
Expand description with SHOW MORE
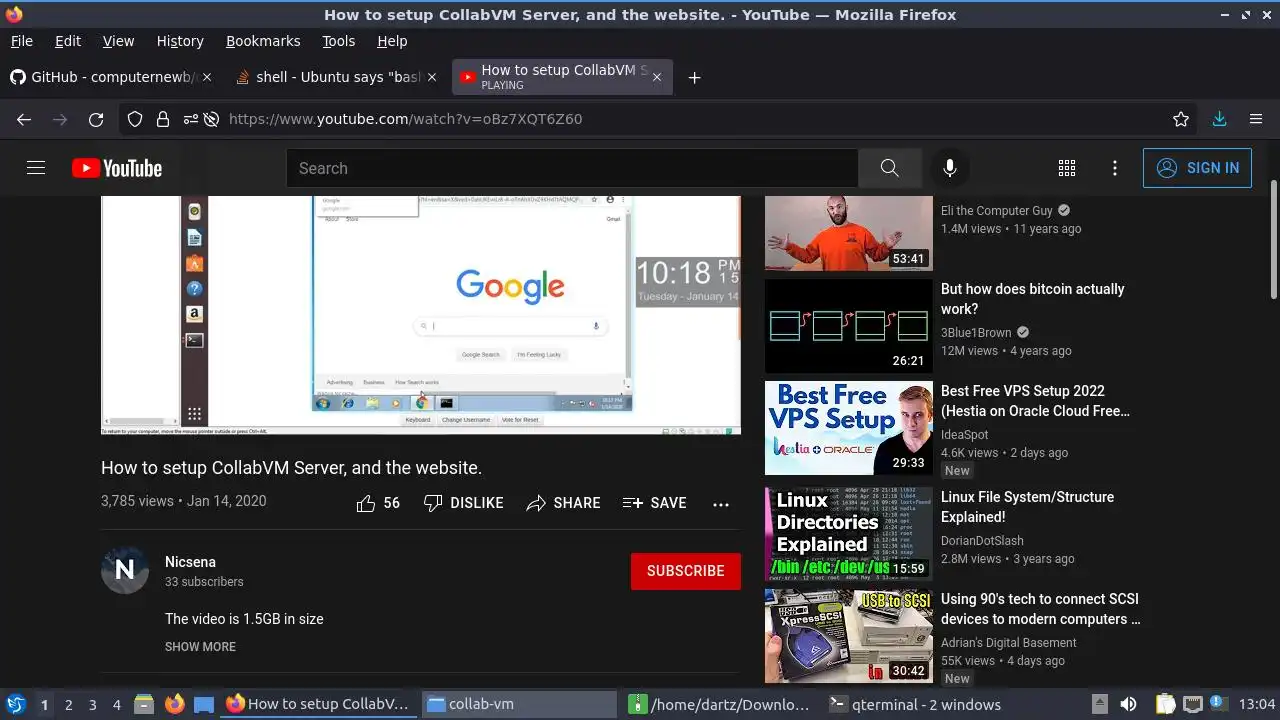click(200, 647)
